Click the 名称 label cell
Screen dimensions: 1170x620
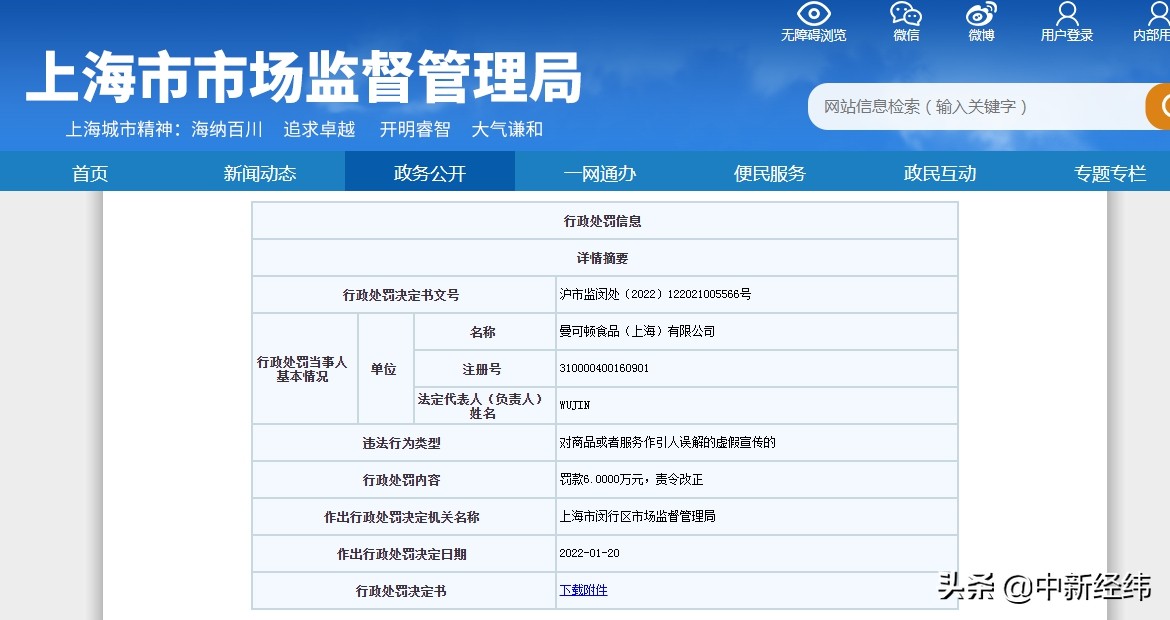pos(484,331)
